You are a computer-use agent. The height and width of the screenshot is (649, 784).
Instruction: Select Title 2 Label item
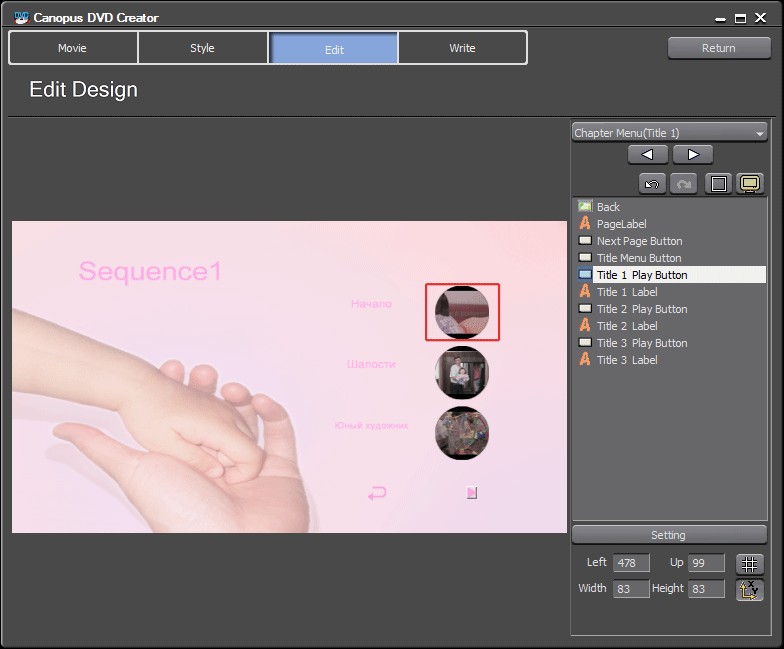click(670, 326)
